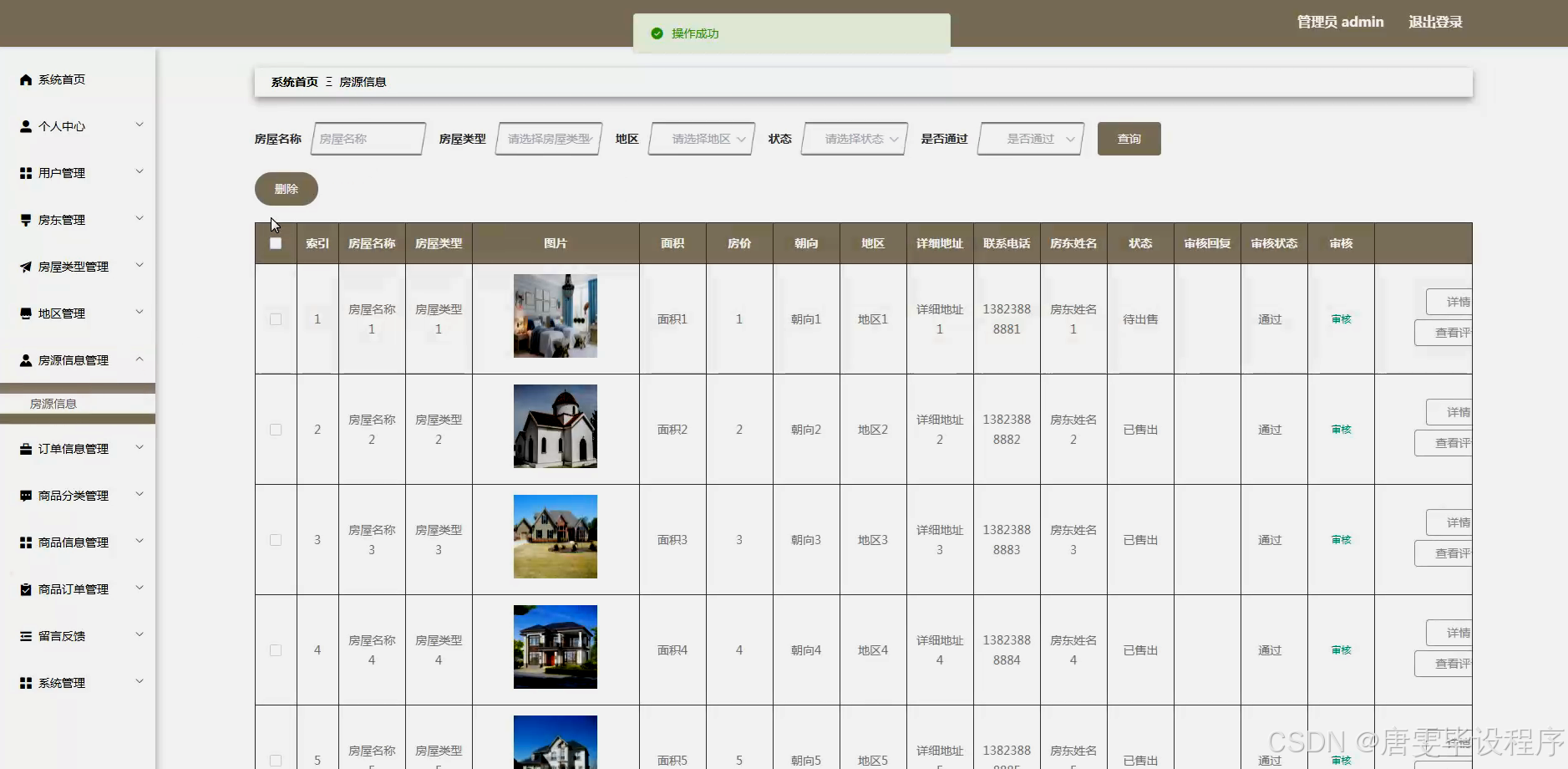Click the 房东姓名4 cell

click(x=1073, y=650)
